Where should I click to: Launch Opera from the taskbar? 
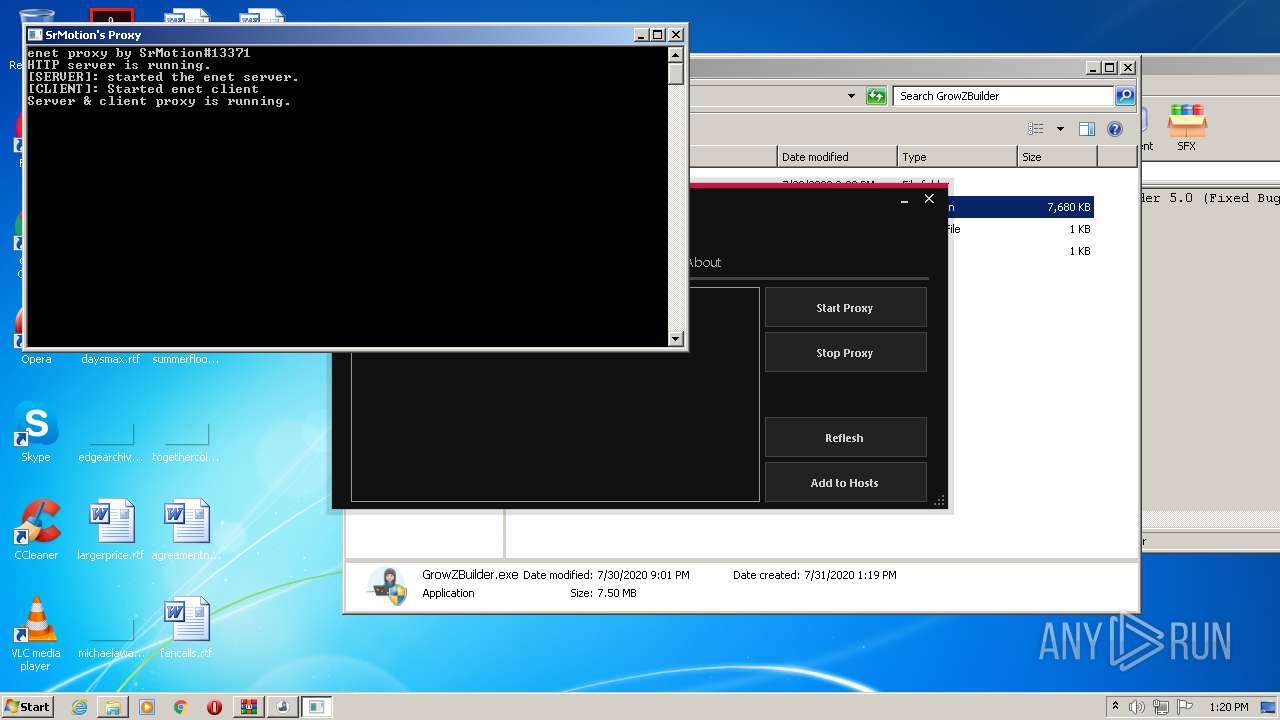click(214, 707)
